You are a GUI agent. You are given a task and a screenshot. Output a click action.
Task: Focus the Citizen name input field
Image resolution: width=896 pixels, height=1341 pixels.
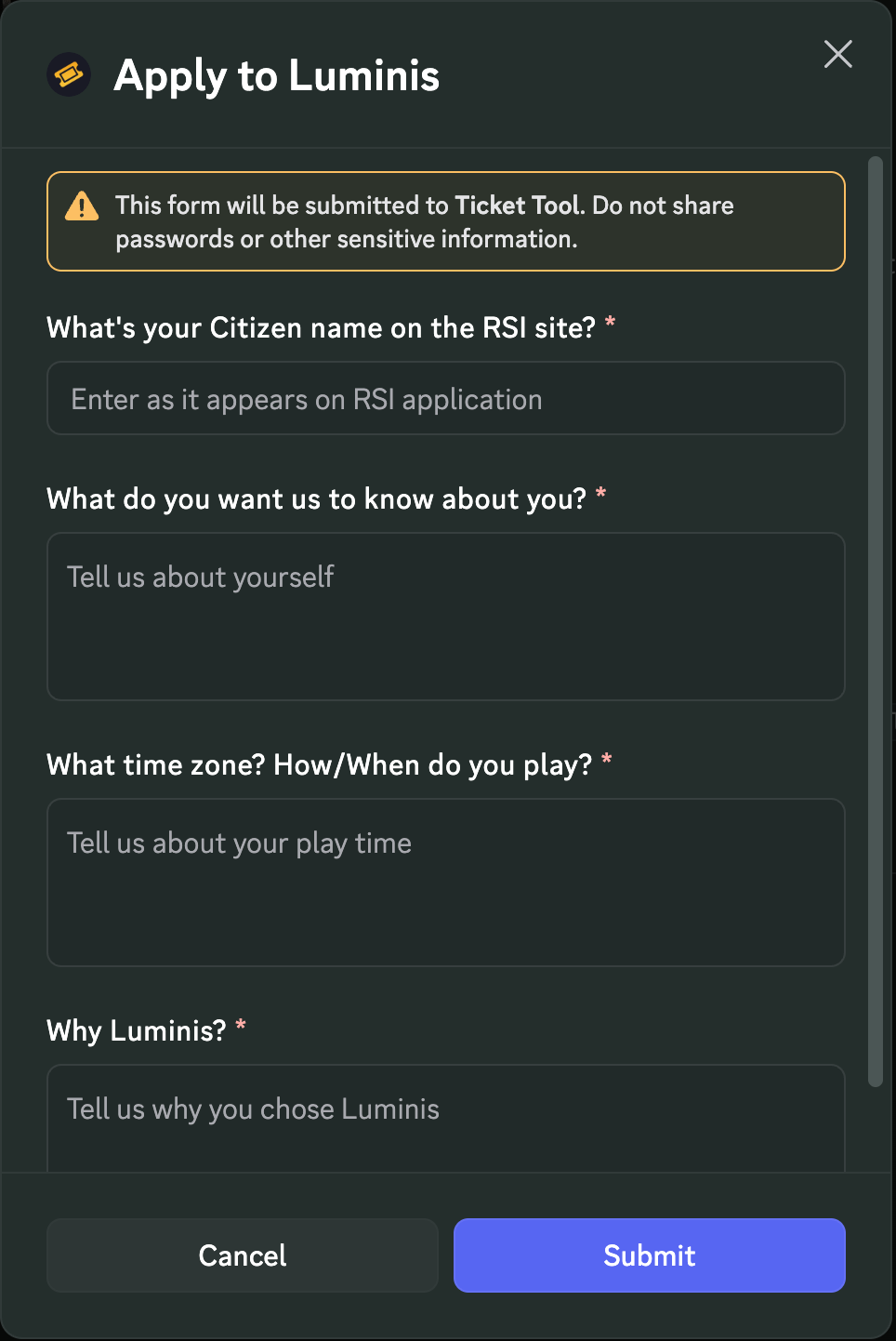pyautogui.click(x=445, y=399)
